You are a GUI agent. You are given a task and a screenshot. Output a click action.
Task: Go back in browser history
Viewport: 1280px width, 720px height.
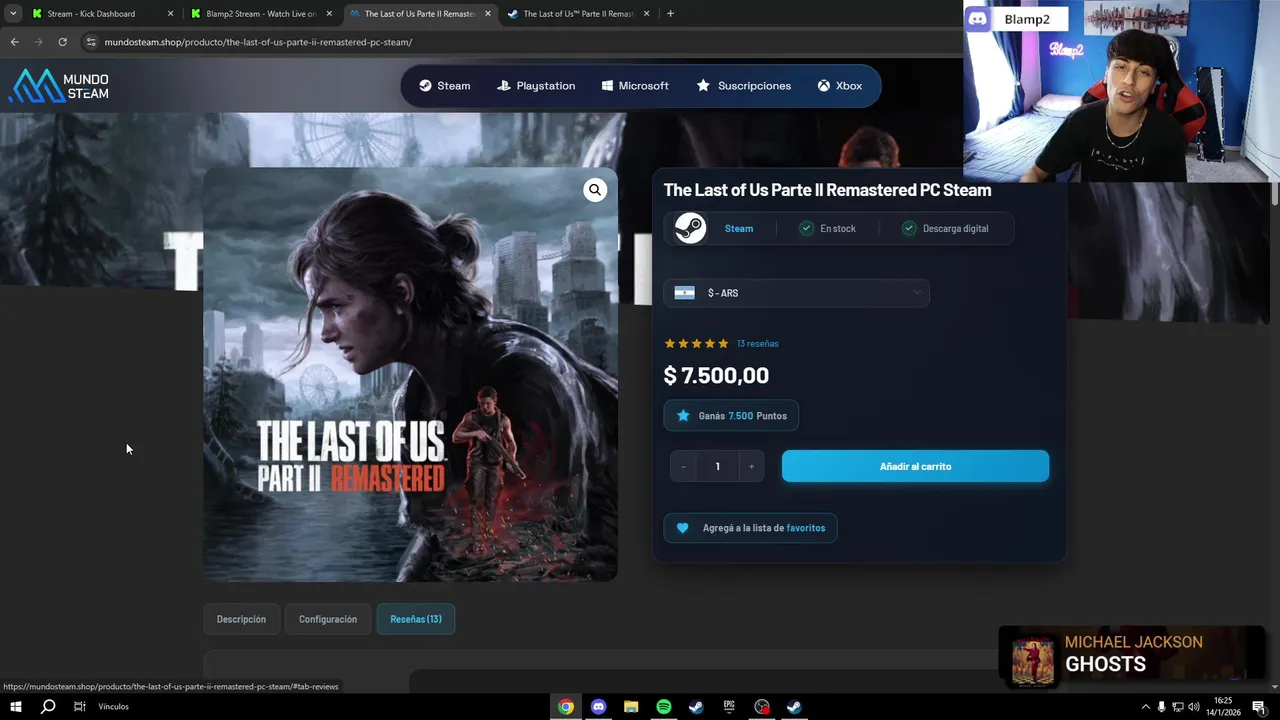click(x=14, y=42)
